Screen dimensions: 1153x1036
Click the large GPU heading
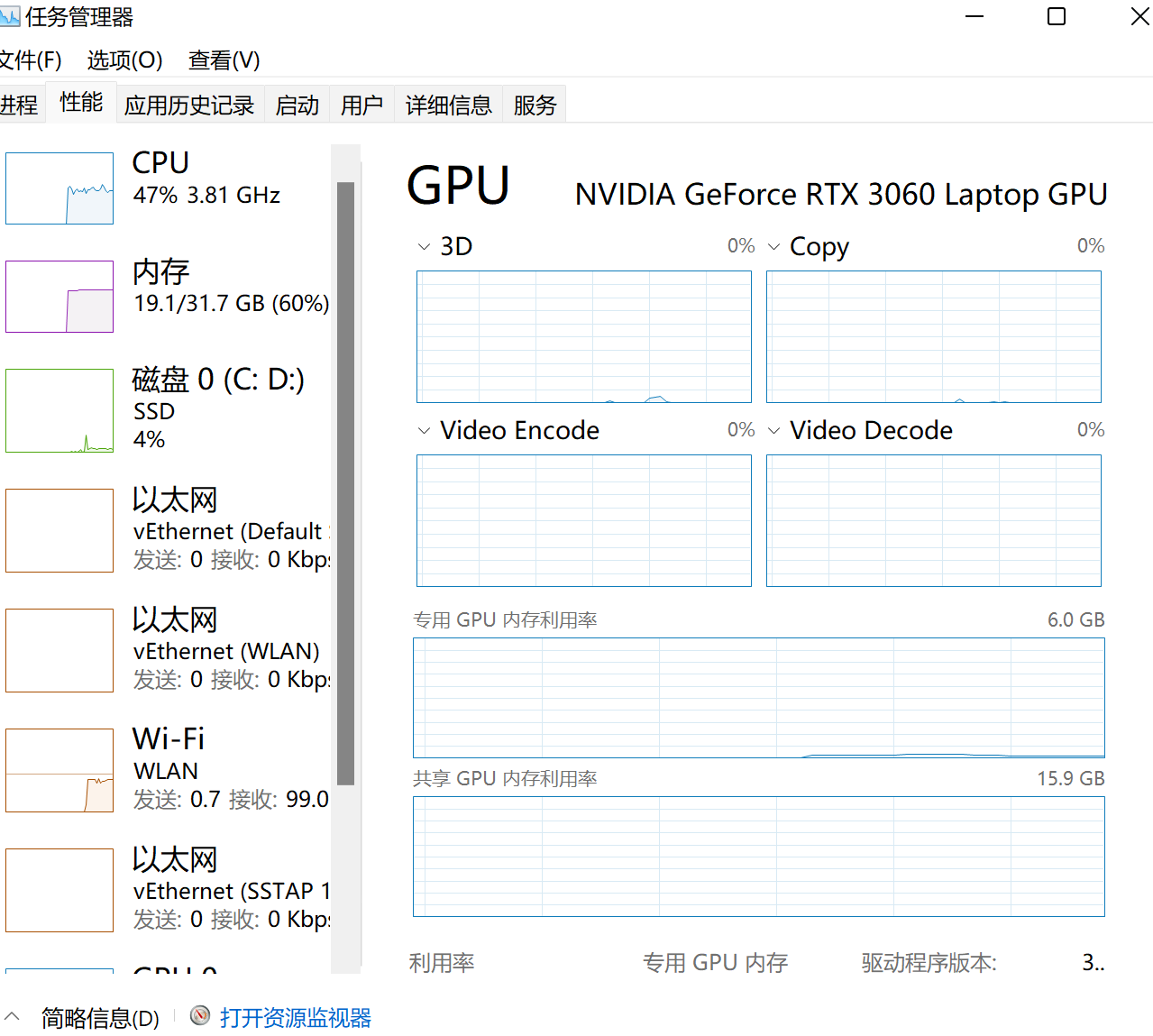[459, 187]
